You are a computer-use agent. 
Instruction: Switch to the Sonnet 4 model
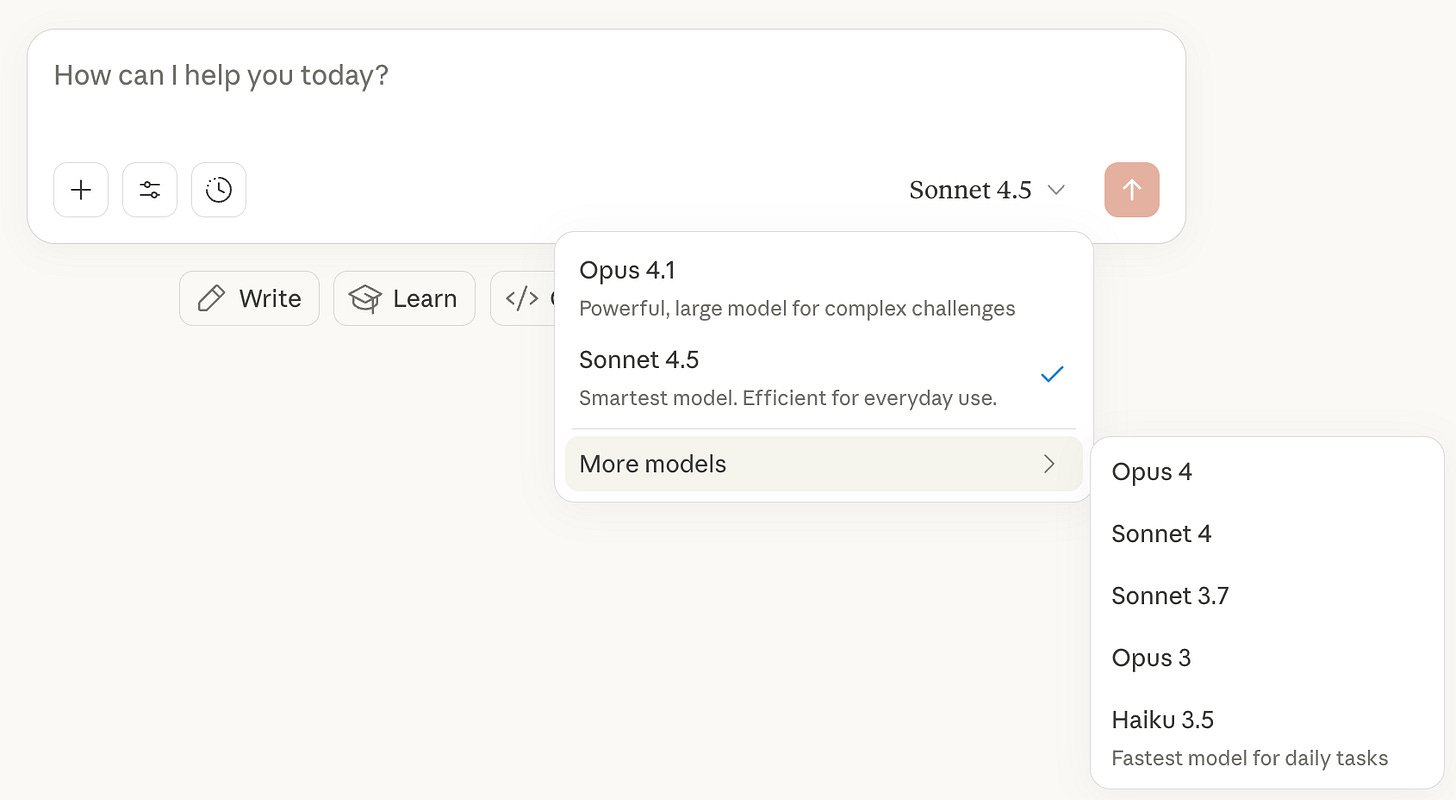click(1161, 534)
